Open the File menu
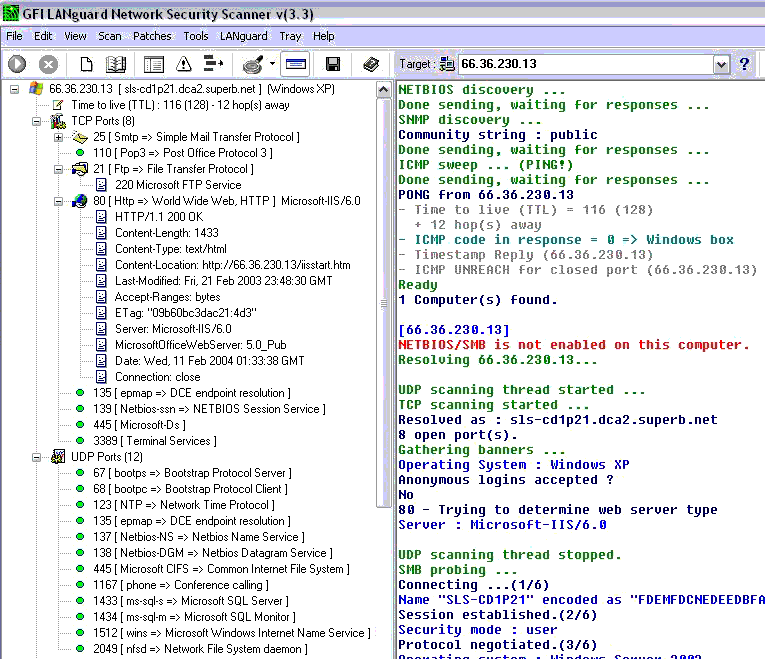Viewport: 765px width, 659px height. tap(14, 36)
